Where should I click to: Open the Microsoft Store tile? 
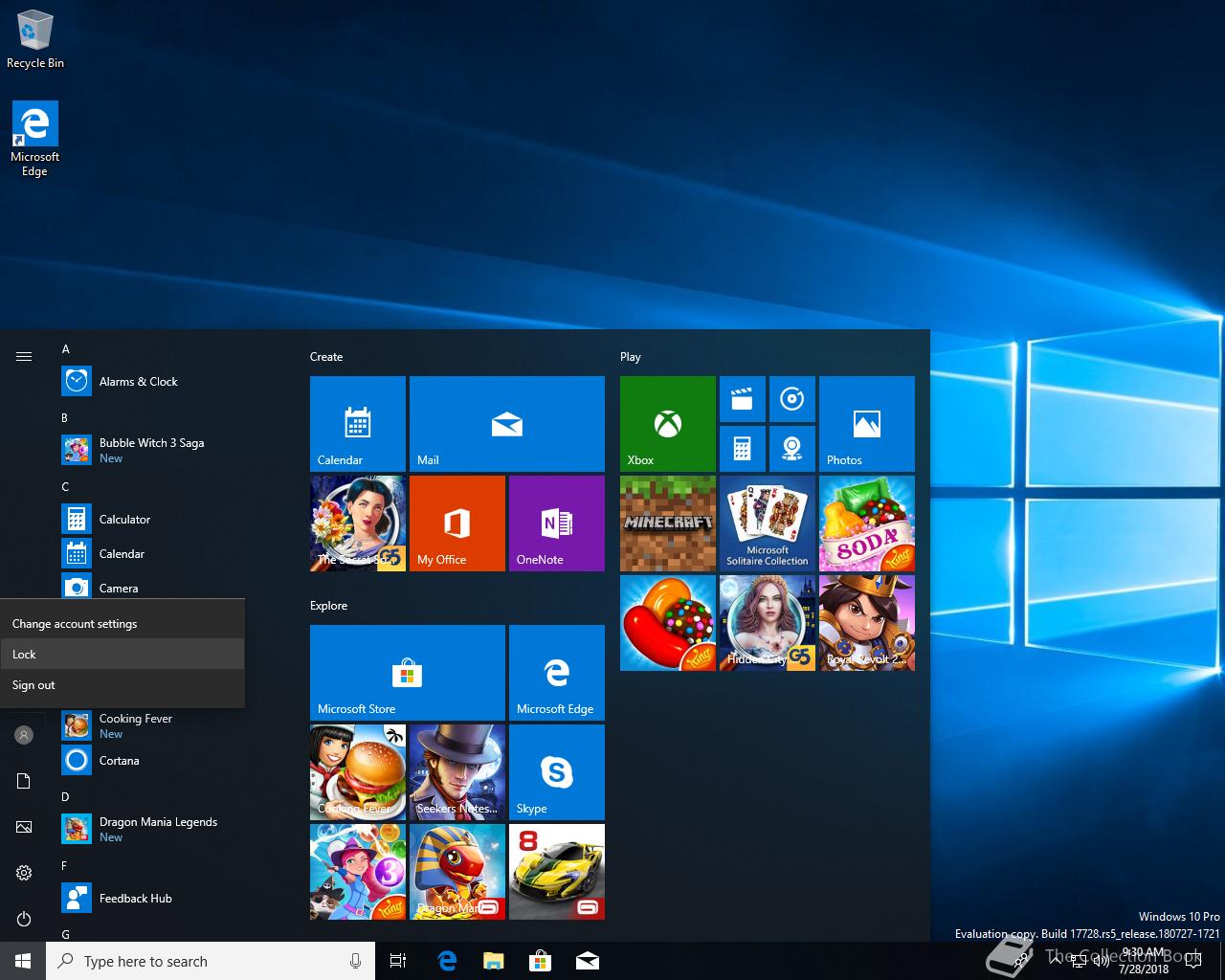pos(408,673)
